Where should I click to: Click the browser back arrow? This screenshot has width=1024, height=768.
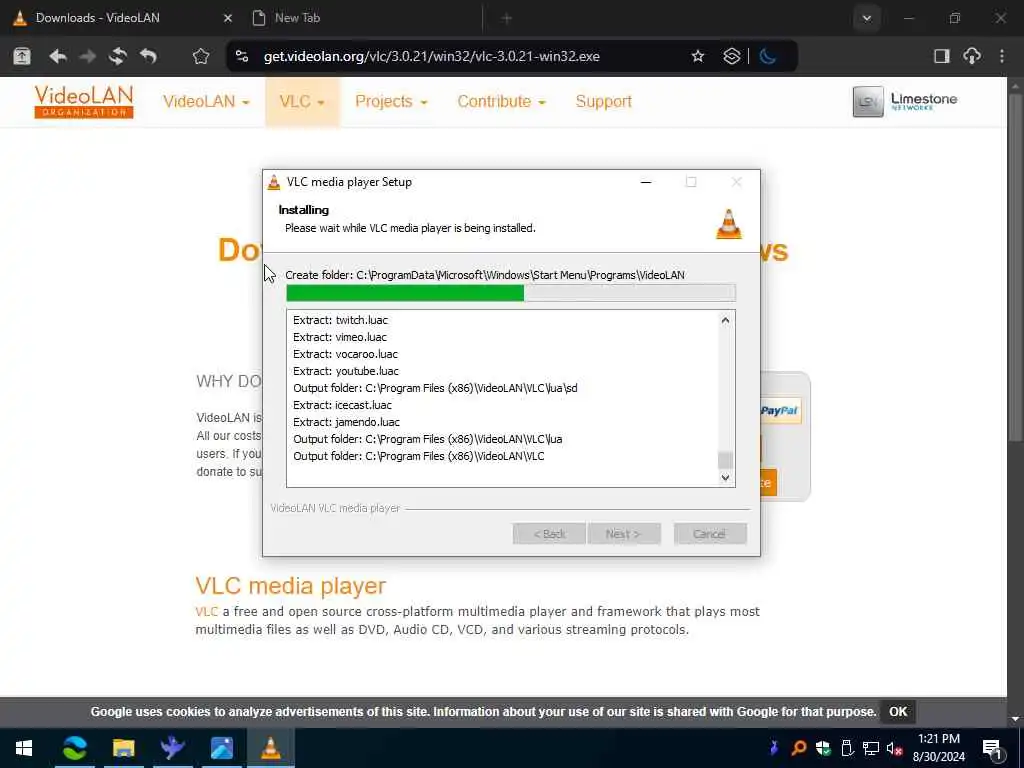(x=58, y=56)
